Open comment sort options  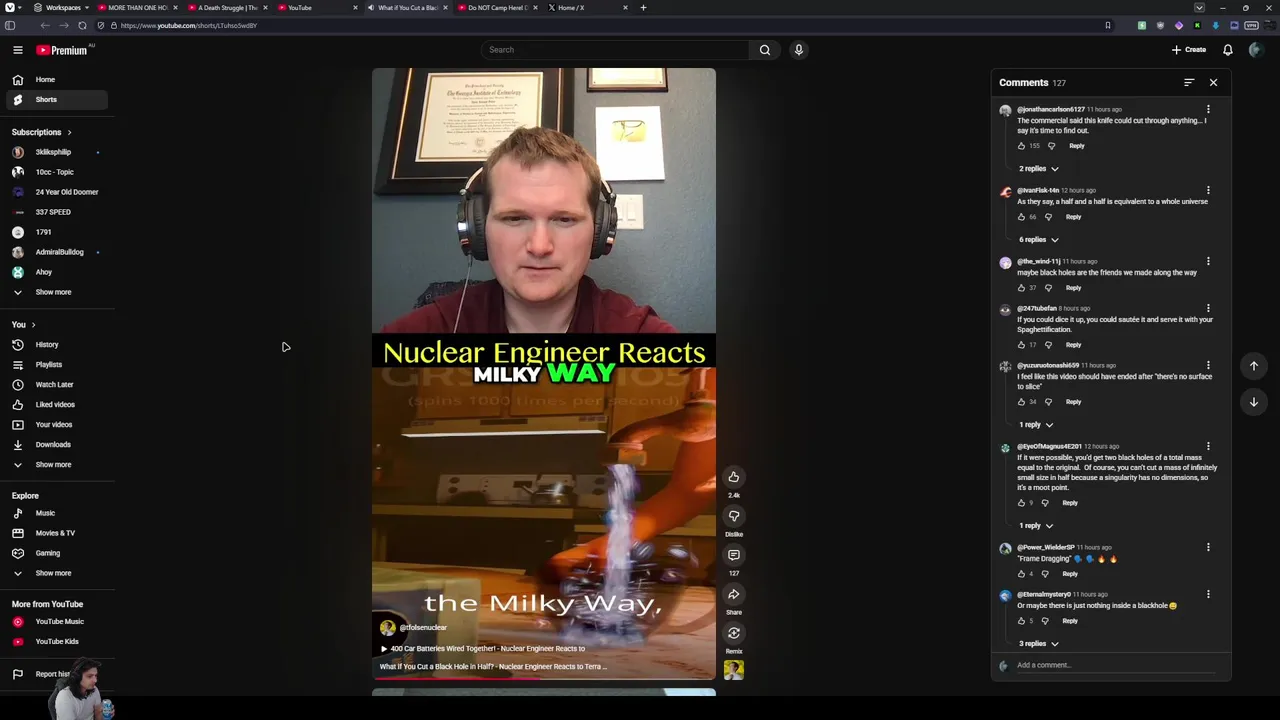point(1189,83)
